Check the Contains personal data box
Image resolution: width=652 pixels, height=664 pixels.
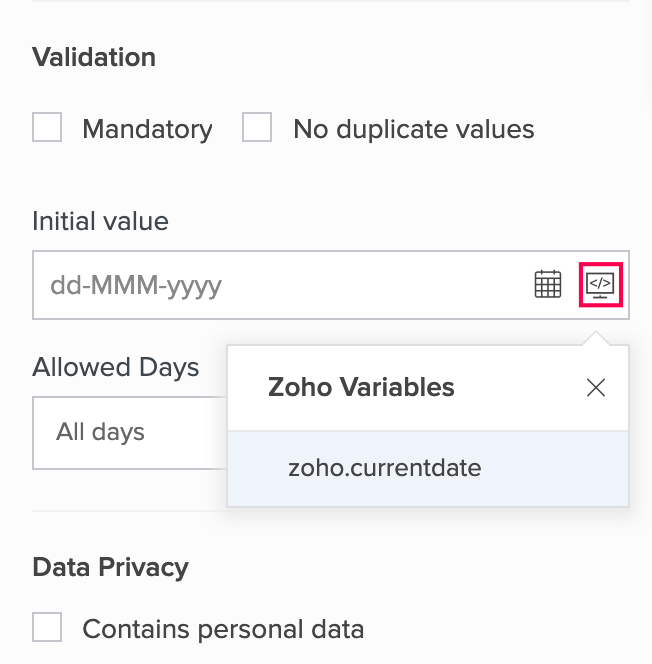coord(47,628)
